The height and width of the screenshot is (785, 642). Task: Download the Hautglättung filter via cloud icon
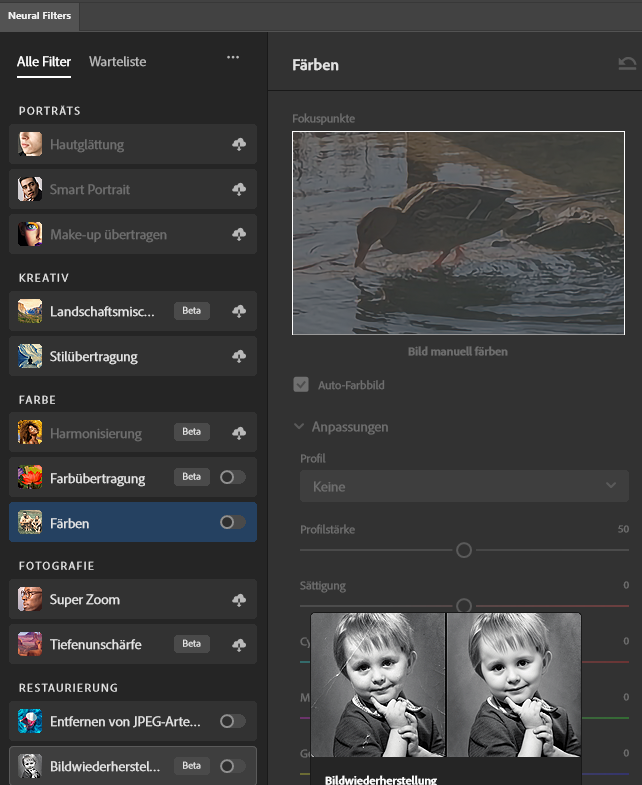point(238,145)
